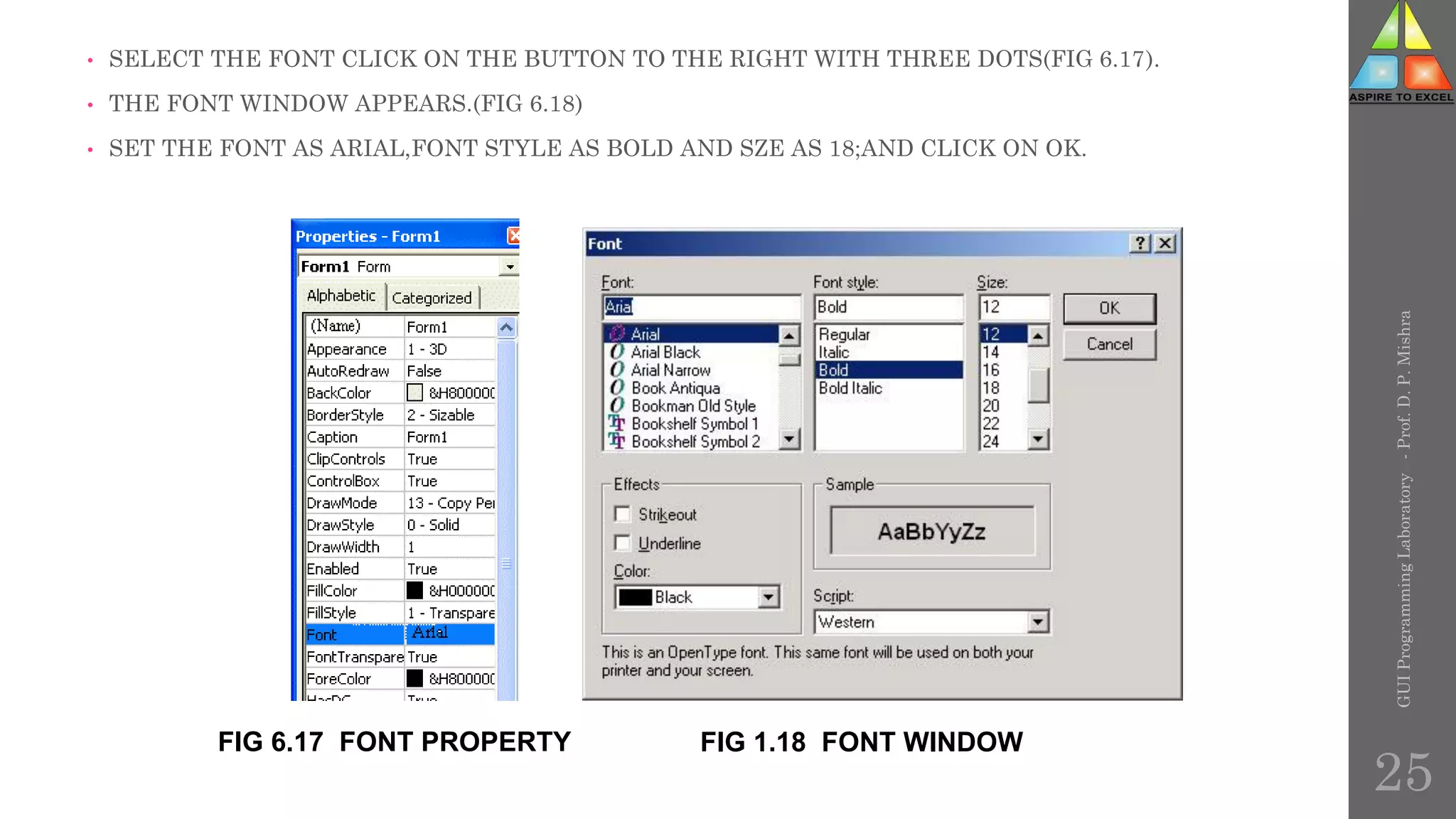Choose Italic font style
Screen dimensions: 1456x819
click(x=889, y=352)
